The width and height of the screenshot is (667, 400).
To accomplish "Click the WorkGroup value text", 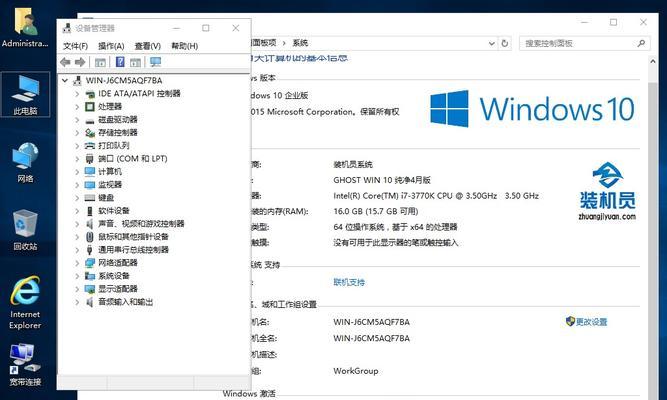I will pos(356,371).
